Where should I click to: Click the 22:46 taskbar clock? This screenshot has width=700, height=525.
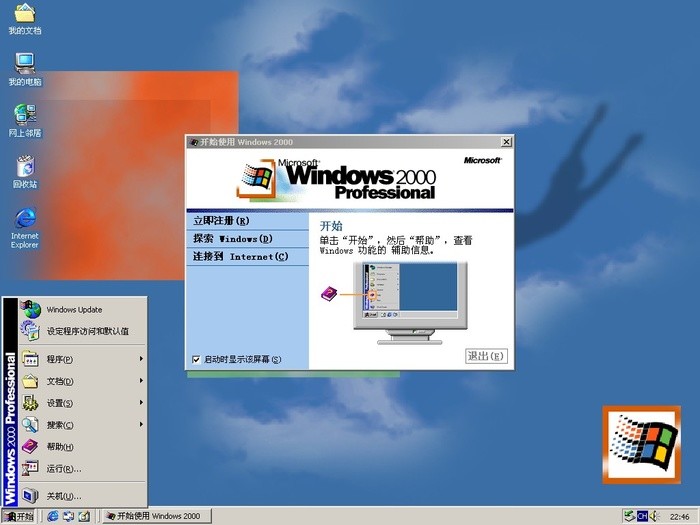679,517
